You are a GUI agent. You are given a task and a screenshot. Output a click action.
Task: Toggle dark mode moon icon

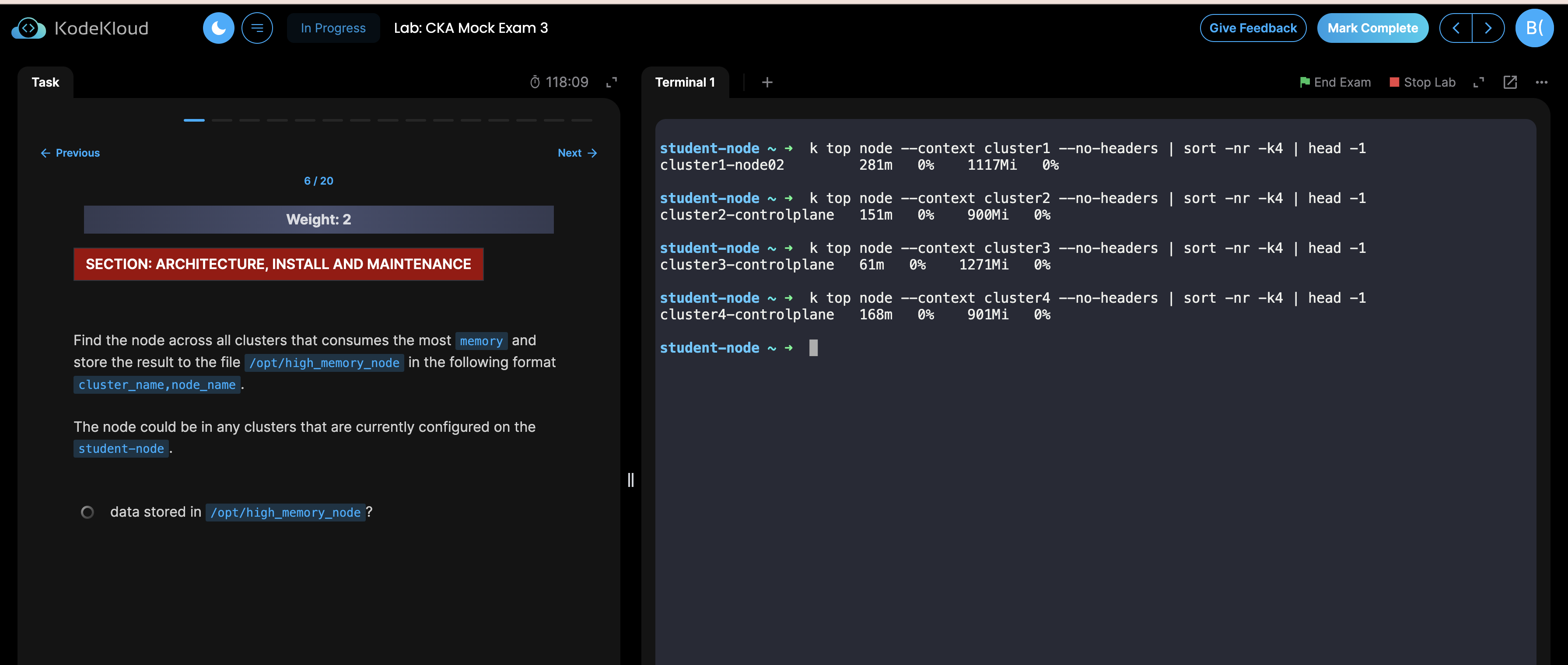coord(218,28)
